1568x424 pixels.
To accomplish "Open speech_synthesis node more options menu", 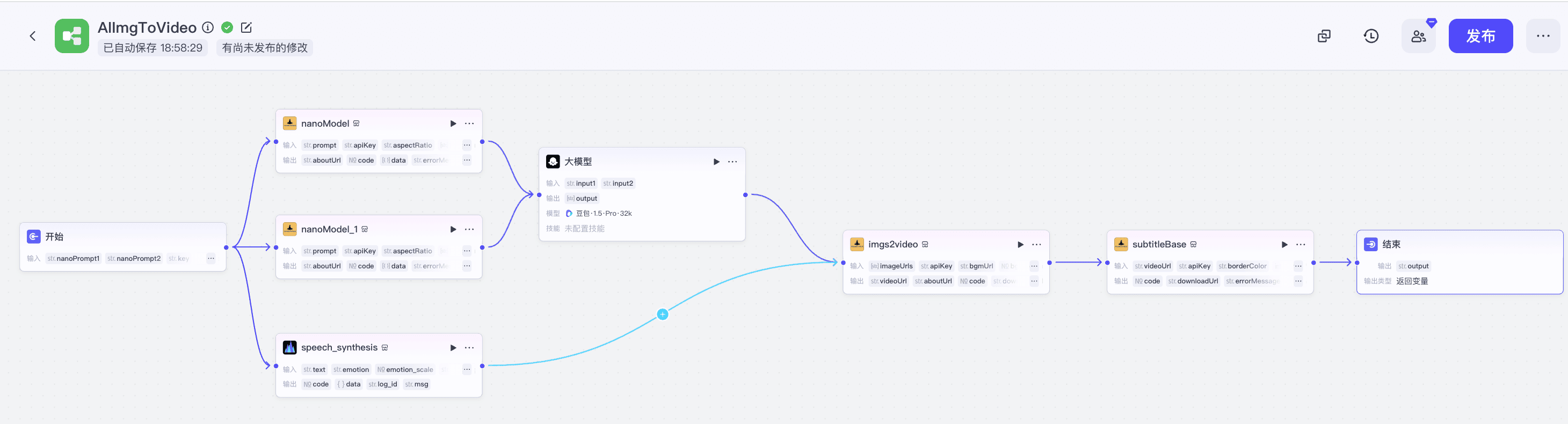I will pos(469,348).
